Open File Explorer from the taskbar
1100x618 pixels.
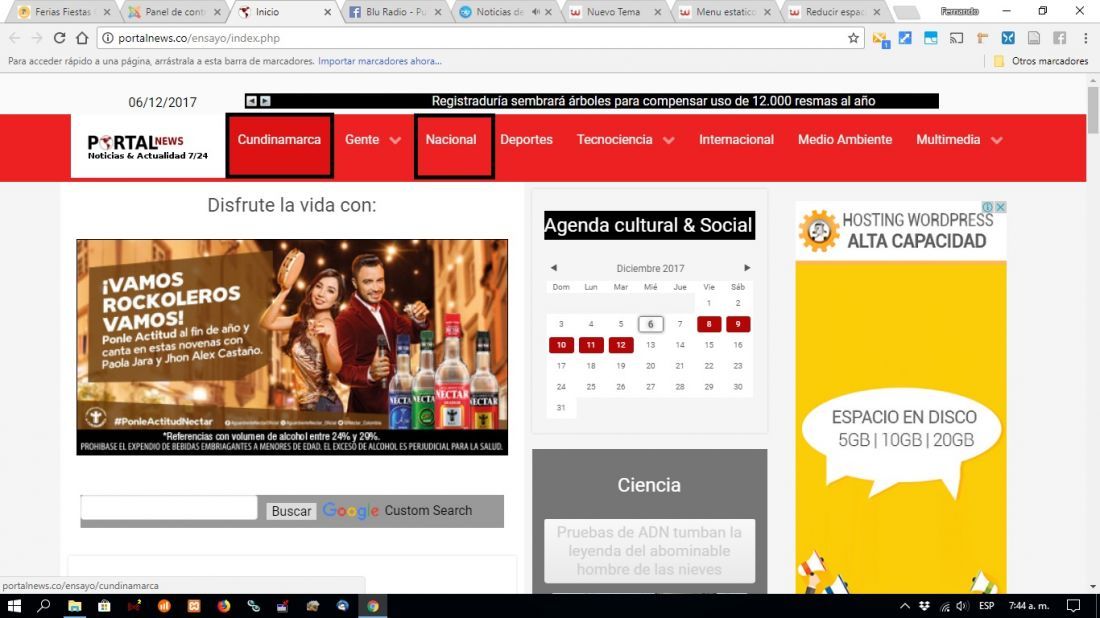coord(74,605)
